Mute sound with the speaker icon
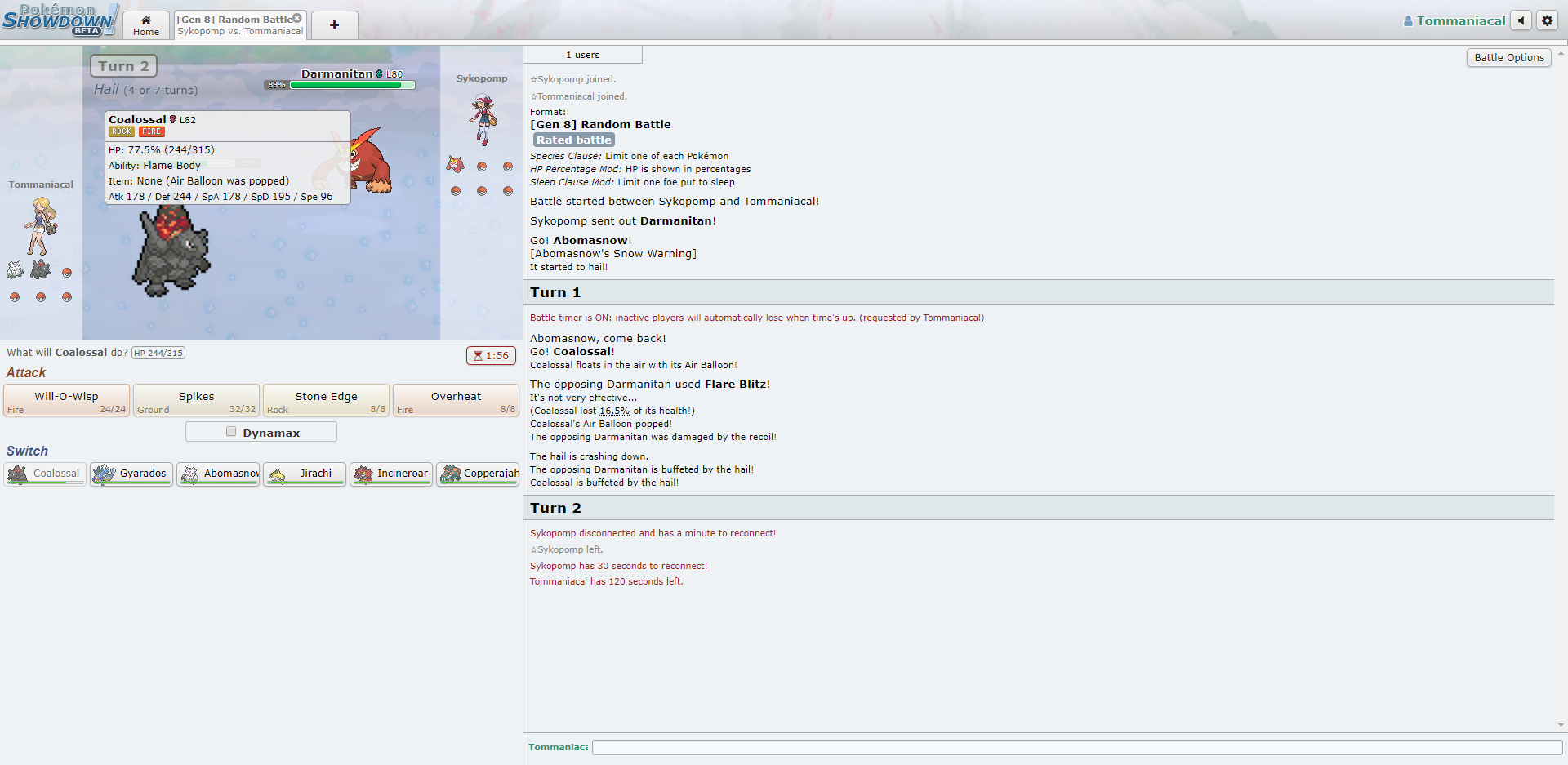 pyautogui.click(x=1521, y=20)
